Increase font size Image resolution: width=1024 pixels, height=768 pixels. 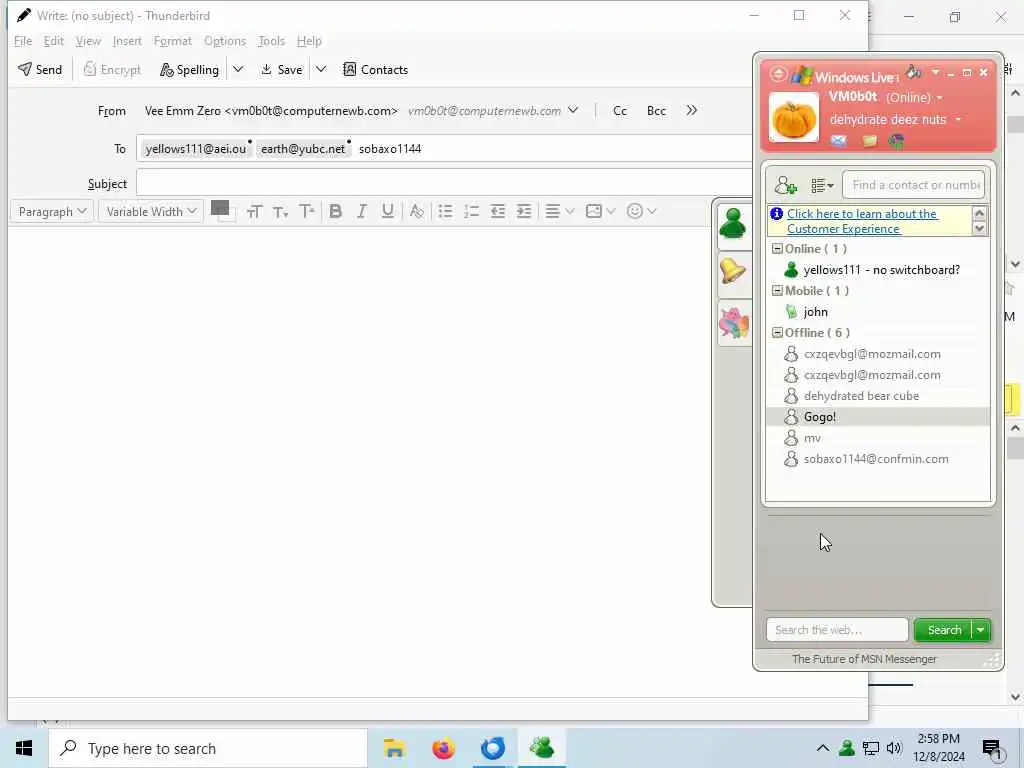point(306,212)
